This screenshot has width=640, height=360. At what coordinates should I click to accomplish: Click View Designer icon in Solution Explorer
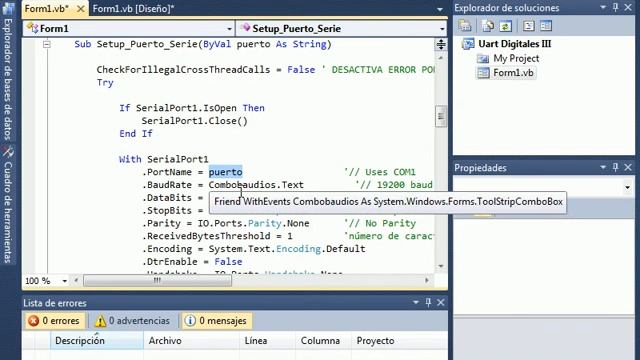click(546, 26)
